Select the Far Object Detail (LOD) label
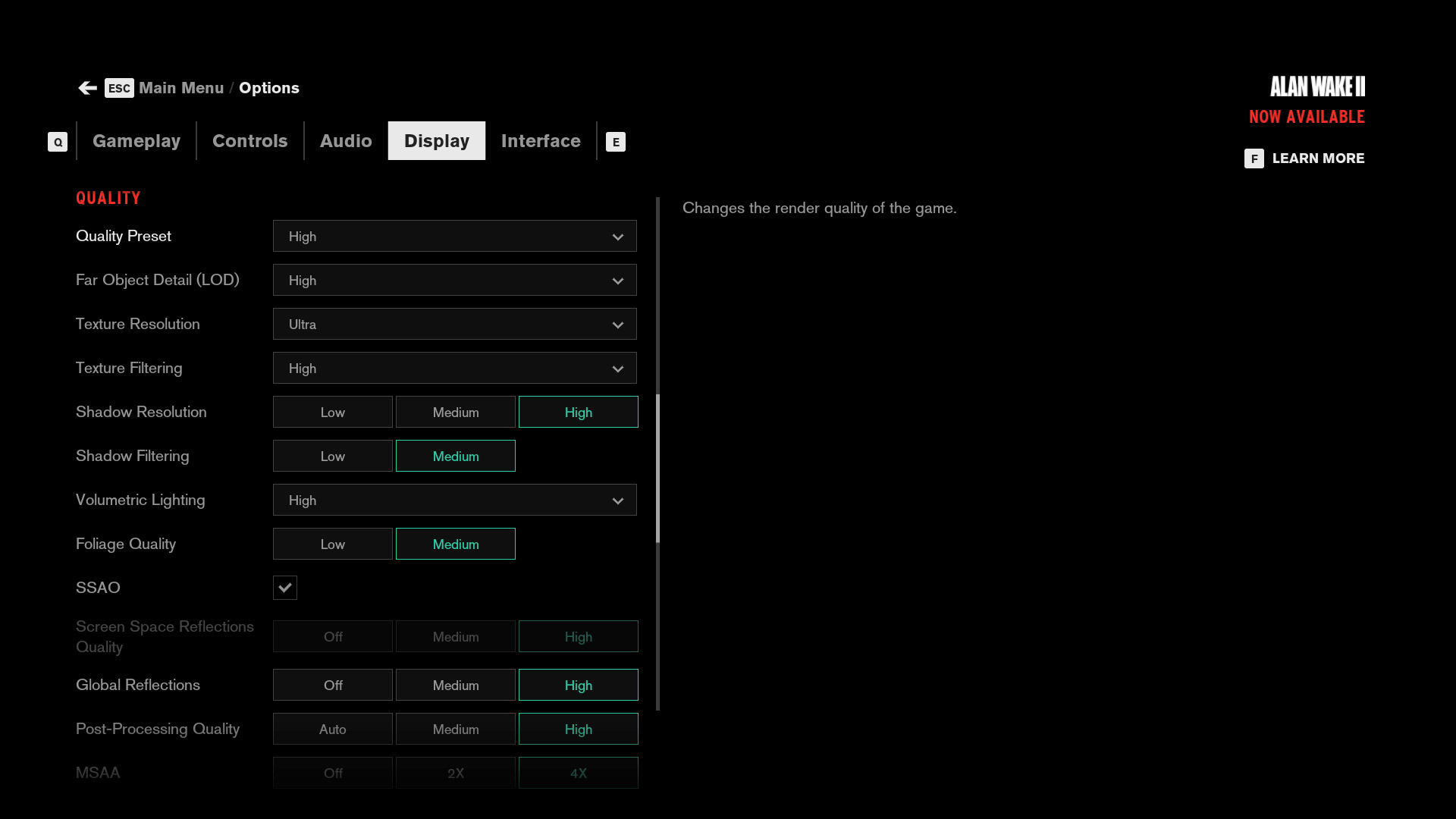Viewport: 1456px width, 819px height. click(x=158, y=280)
